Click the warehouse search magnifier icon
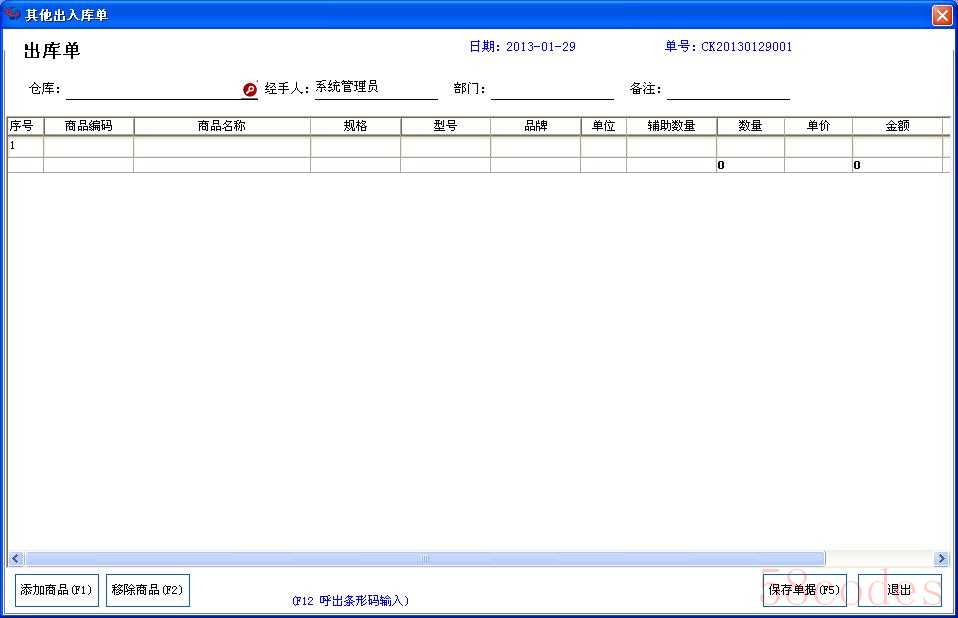The height and width of the screenshot is (618, 958). [250, 89]
